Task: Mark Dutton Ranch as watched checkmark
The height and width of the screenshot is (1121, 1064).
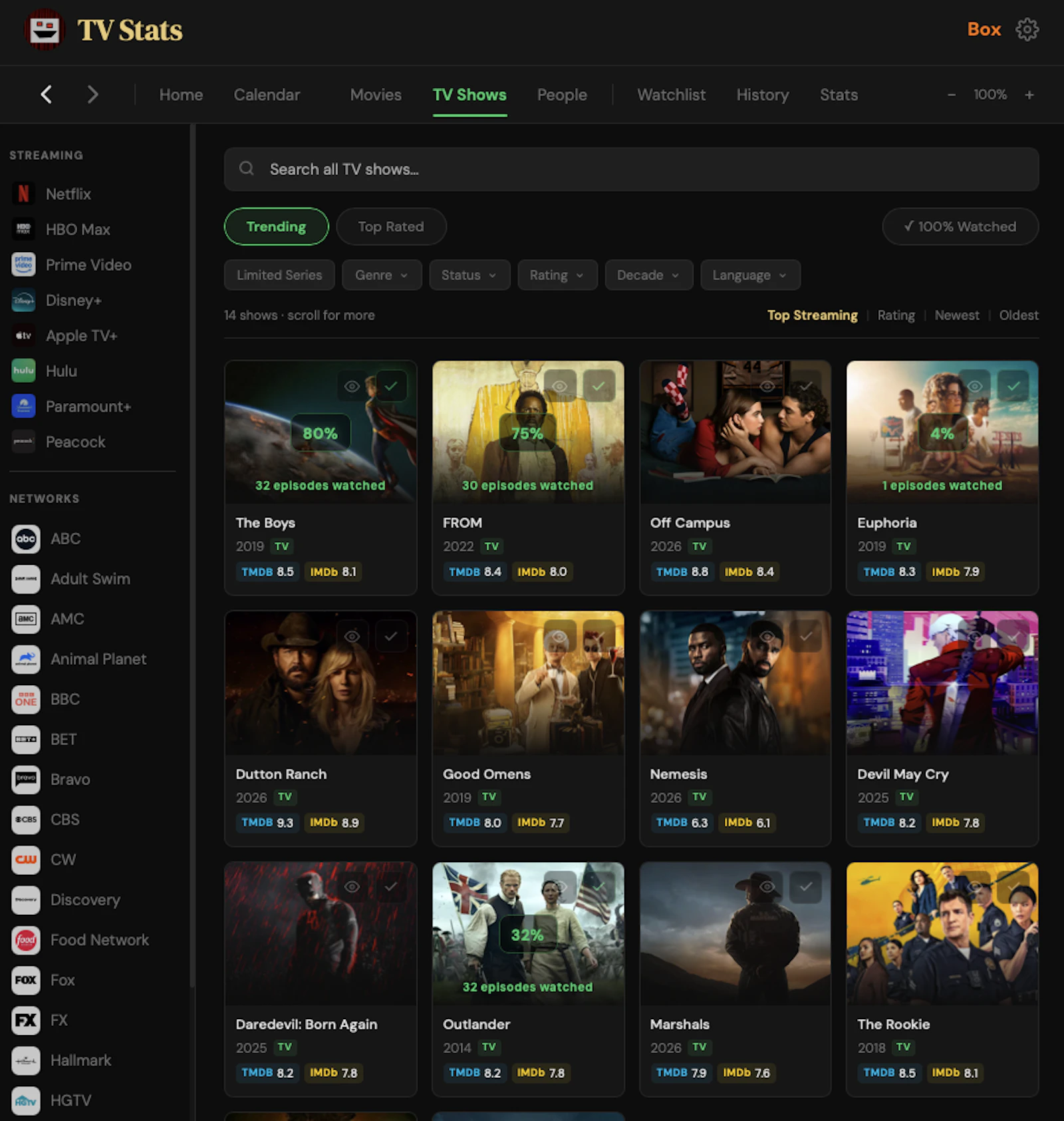Action: pos(391,637)
